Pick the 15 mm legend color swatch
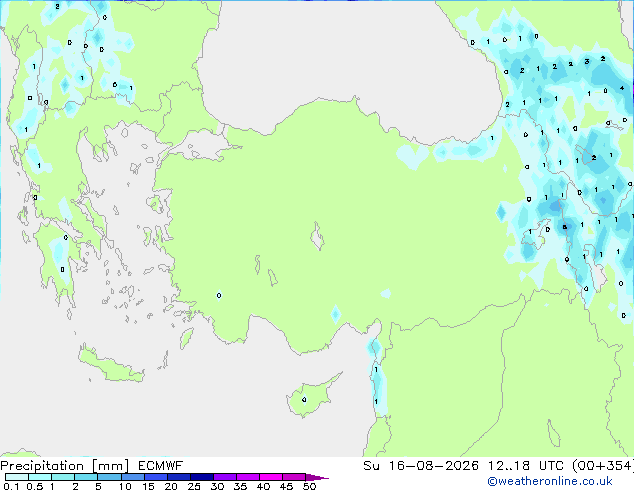 coord(156,477)
